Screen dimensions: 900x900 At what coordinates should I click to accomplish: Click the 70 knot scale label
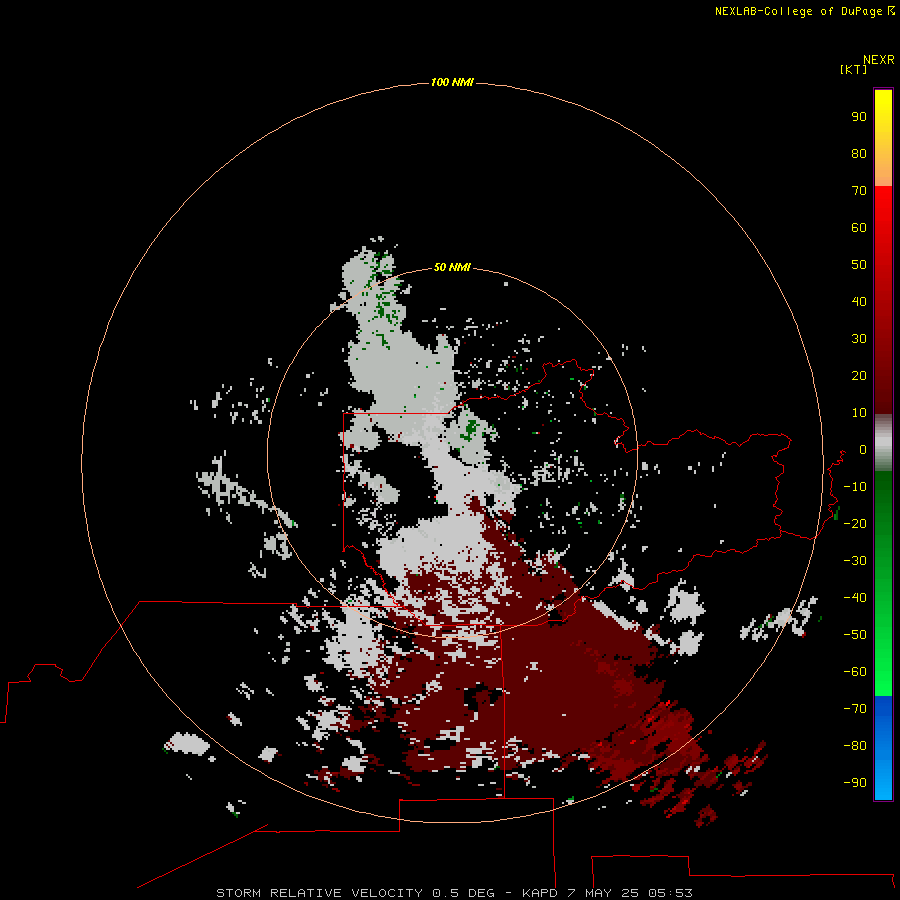[859, 191]
